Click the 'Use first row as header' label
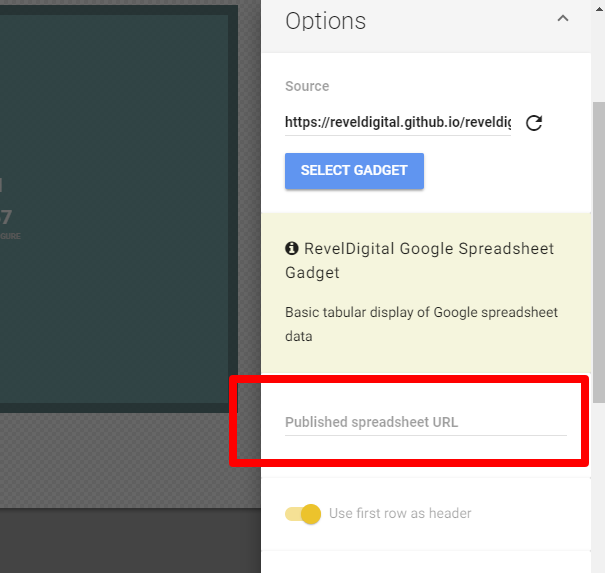Image resolution: width=605 pixels, height=573 pixels. tap(400, 514)
